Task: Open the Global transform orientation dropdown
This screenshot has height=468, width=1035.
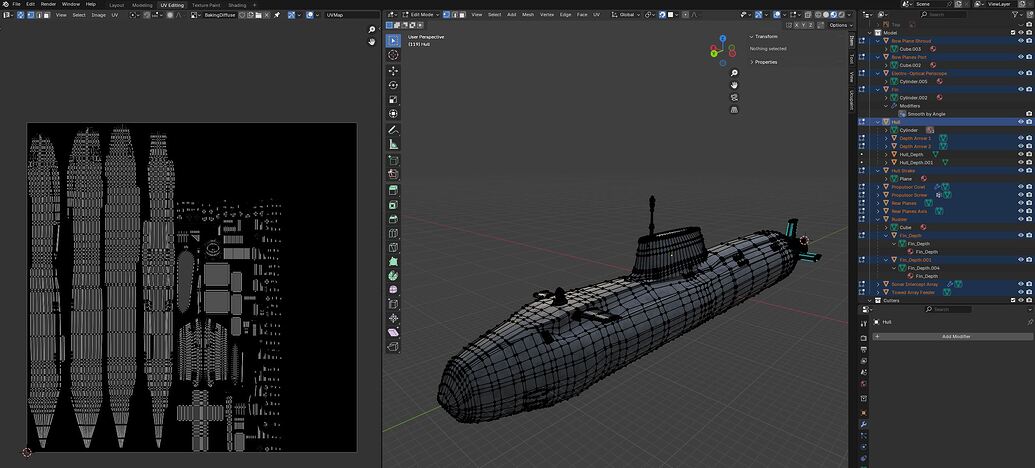Action: (624, 15)
